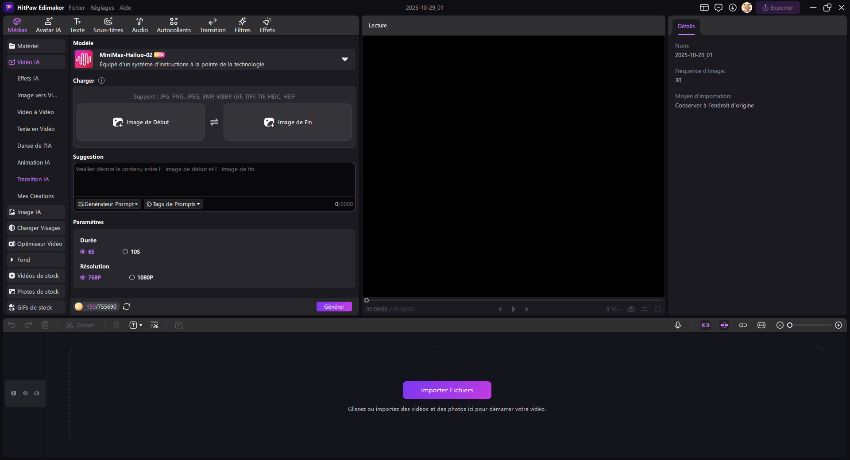Collapse the Vidéo IA sidebar section
Screen dimensions: 850x460
coord(36,62)
